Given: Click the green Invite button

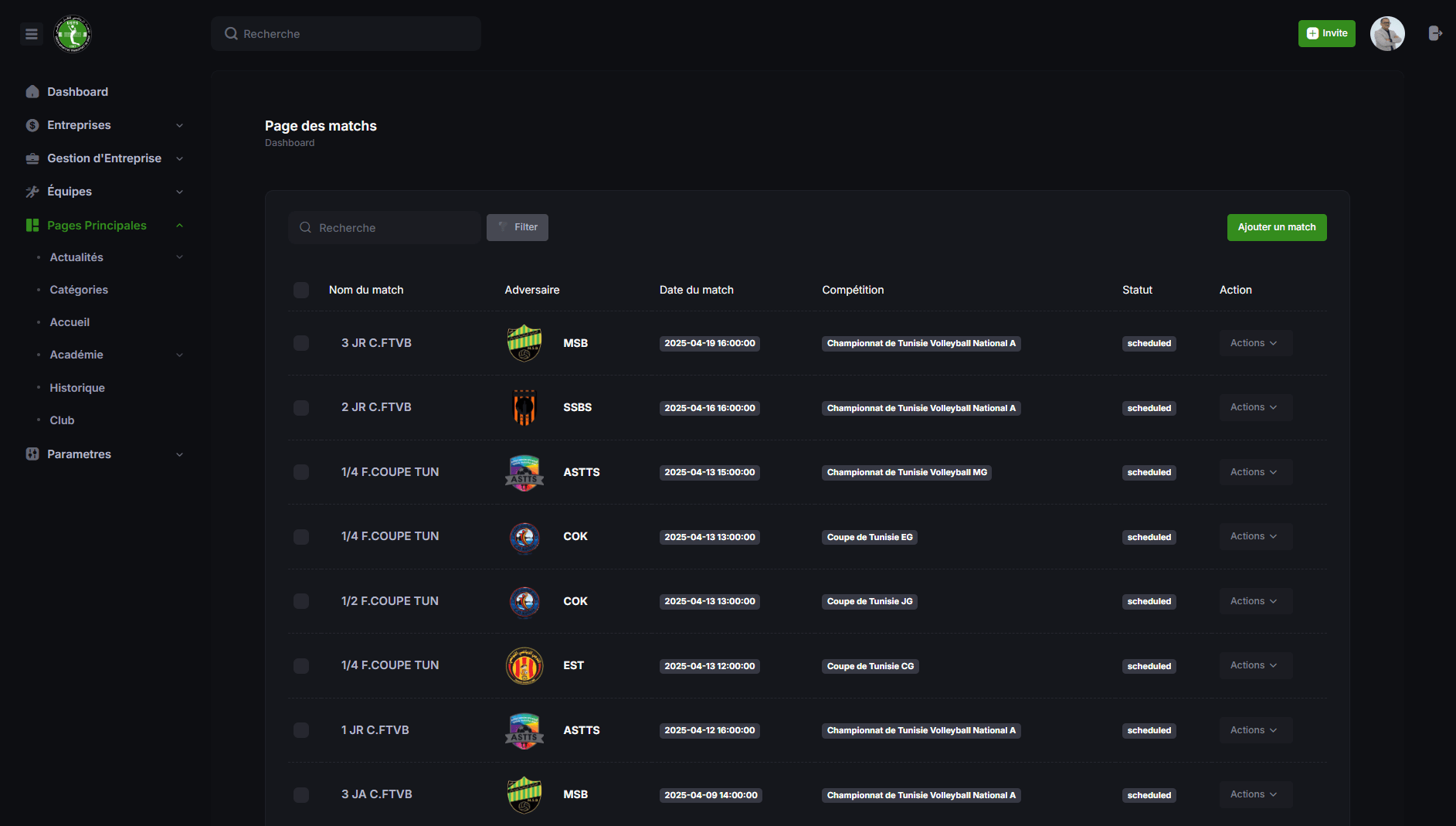Looking at the screenshot, I should [1326, 33].
